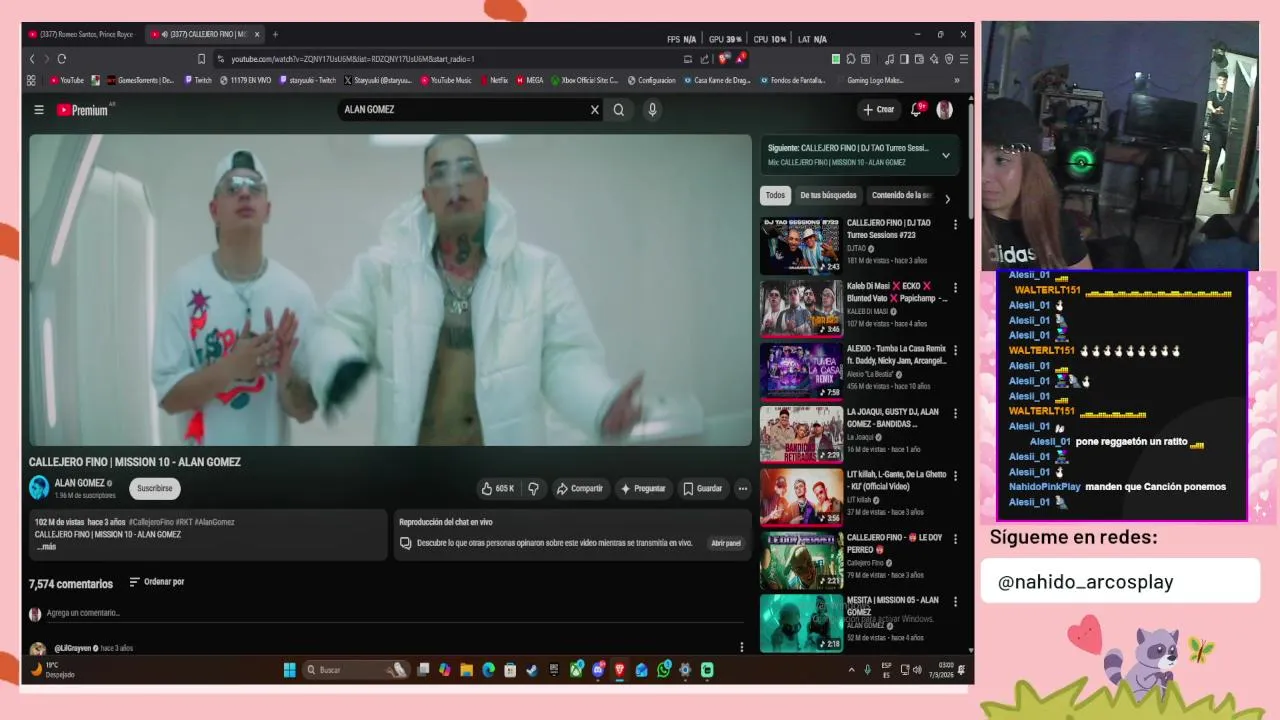
Task: Open File Explorer from taskbar
Action: click(467, 670)
